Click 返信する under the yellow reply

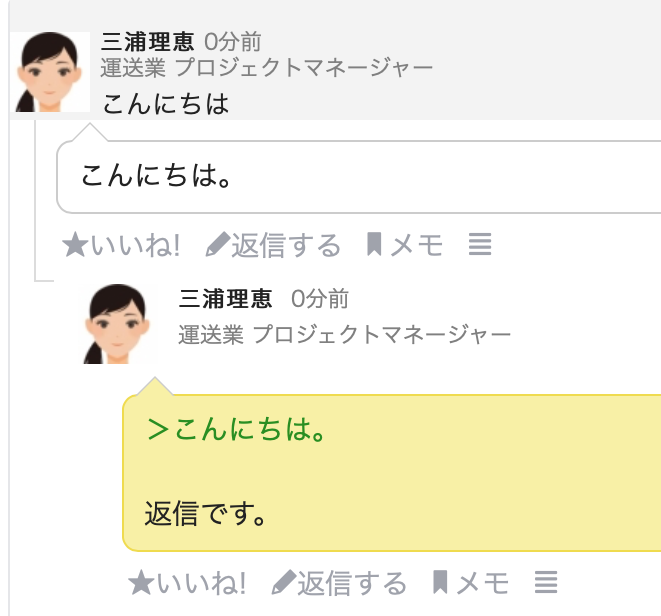[352, 583]
